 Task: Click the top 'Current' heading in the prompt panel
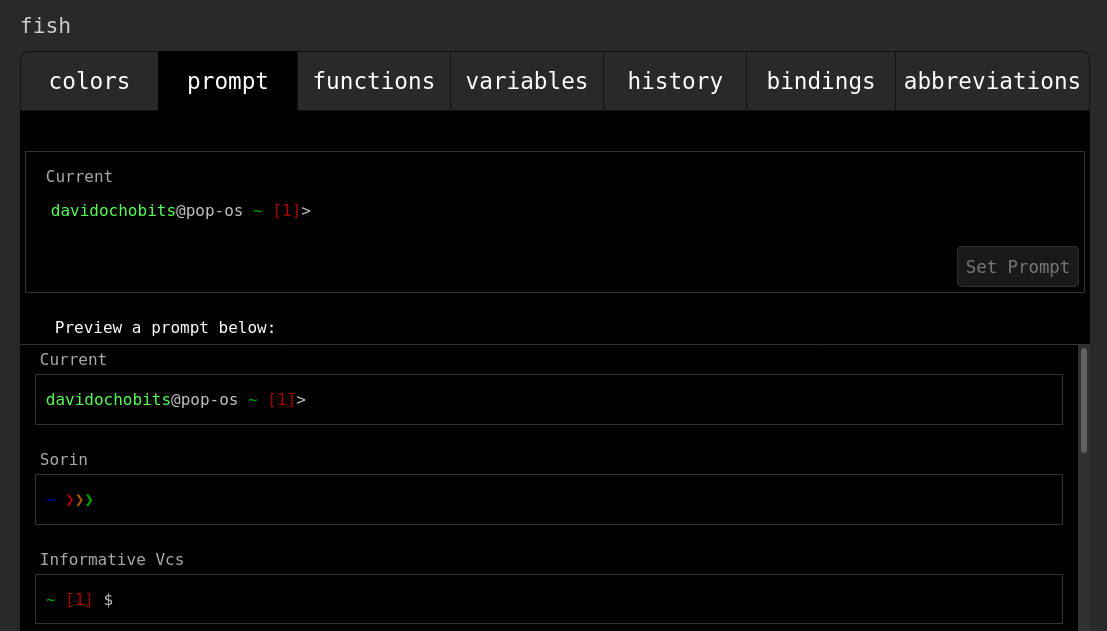(79, 176)
